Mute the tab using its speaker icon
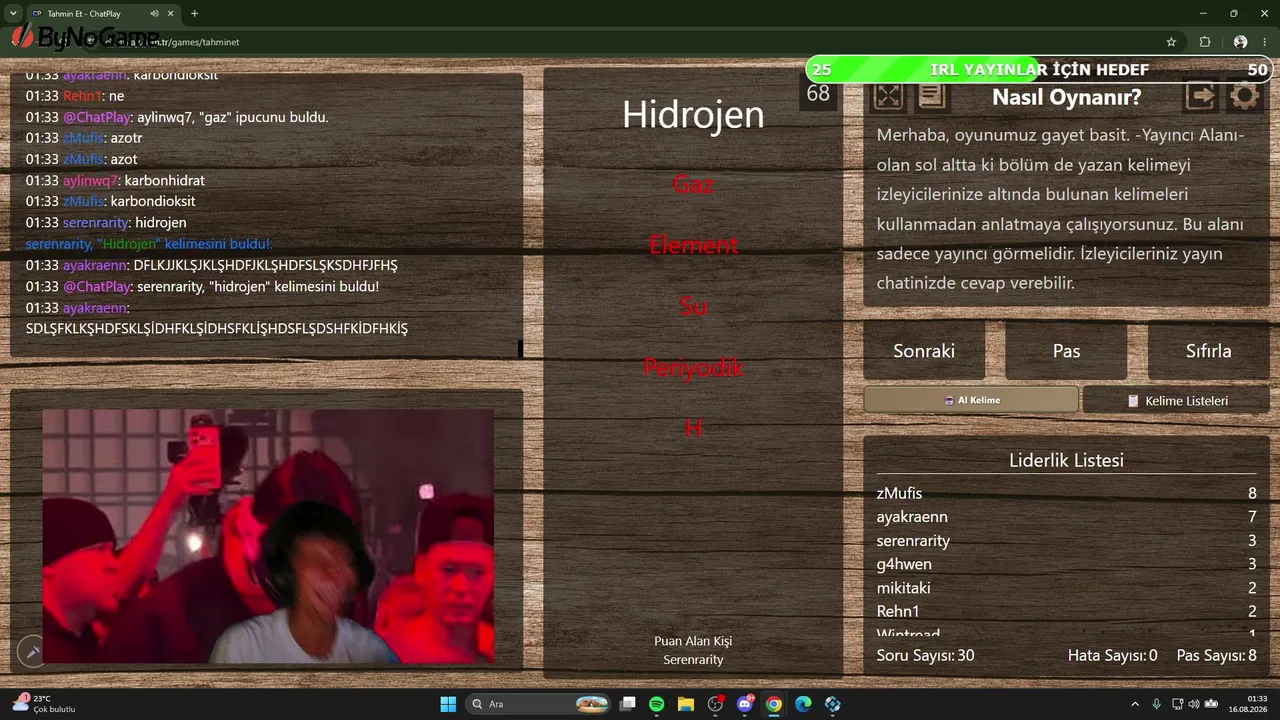Screen dimensions: 1280x720 (x=154, y=14)
